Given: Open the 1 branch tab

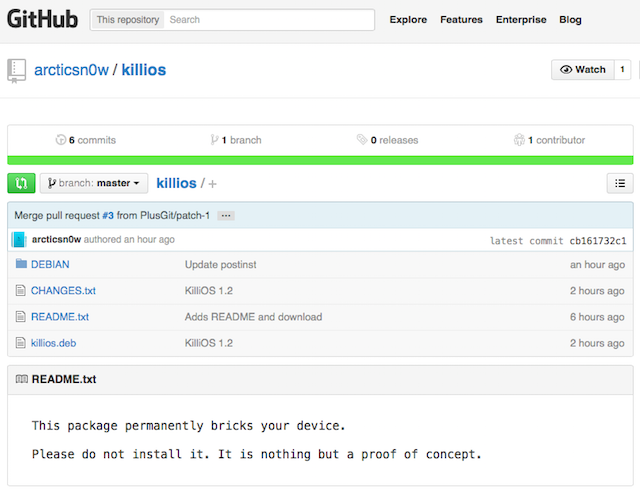Looking at the screenshot, I should click(236, 140).
